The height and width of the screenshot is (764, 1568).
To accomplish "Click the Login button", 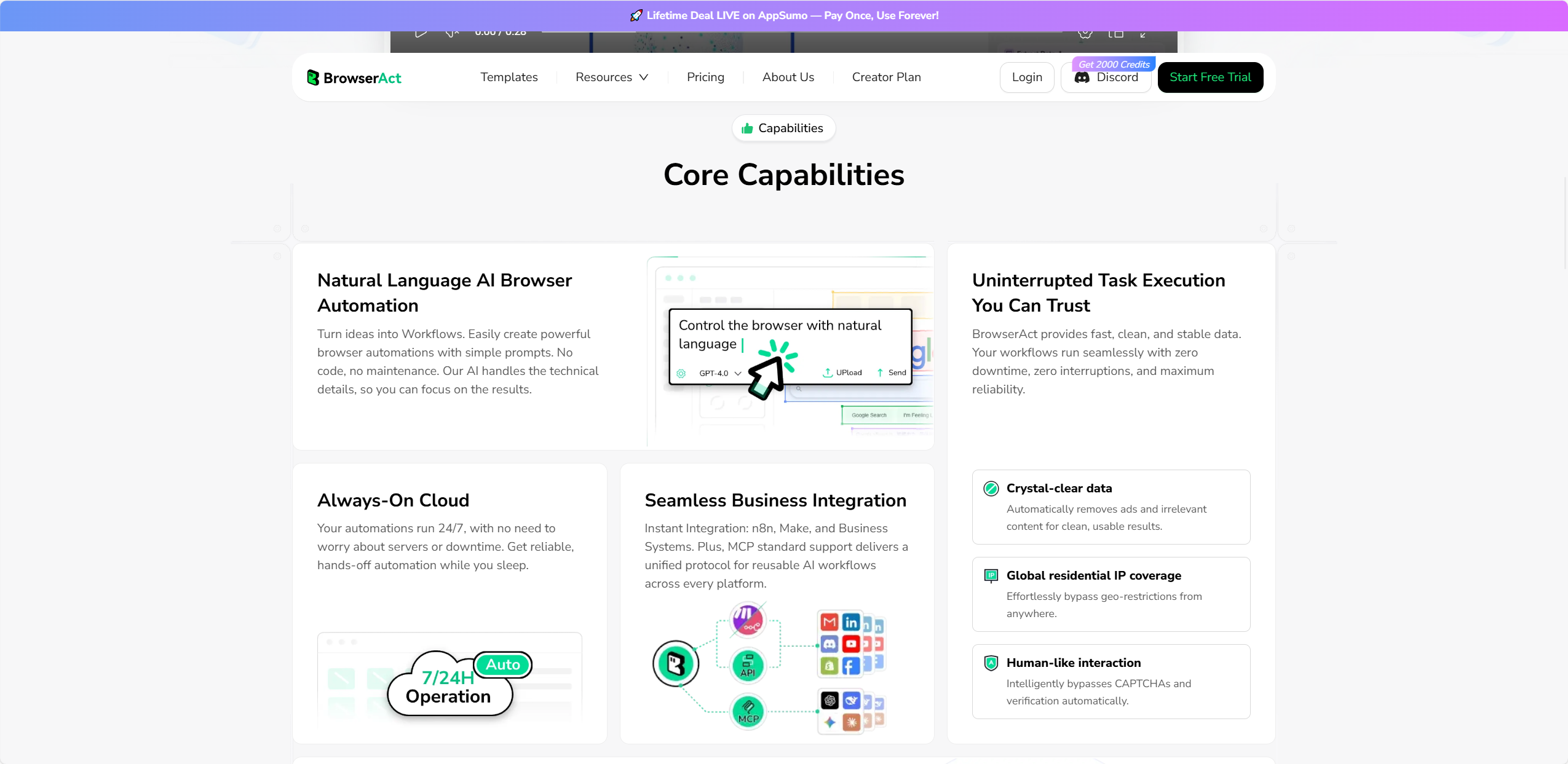I will coord(1026,77).
